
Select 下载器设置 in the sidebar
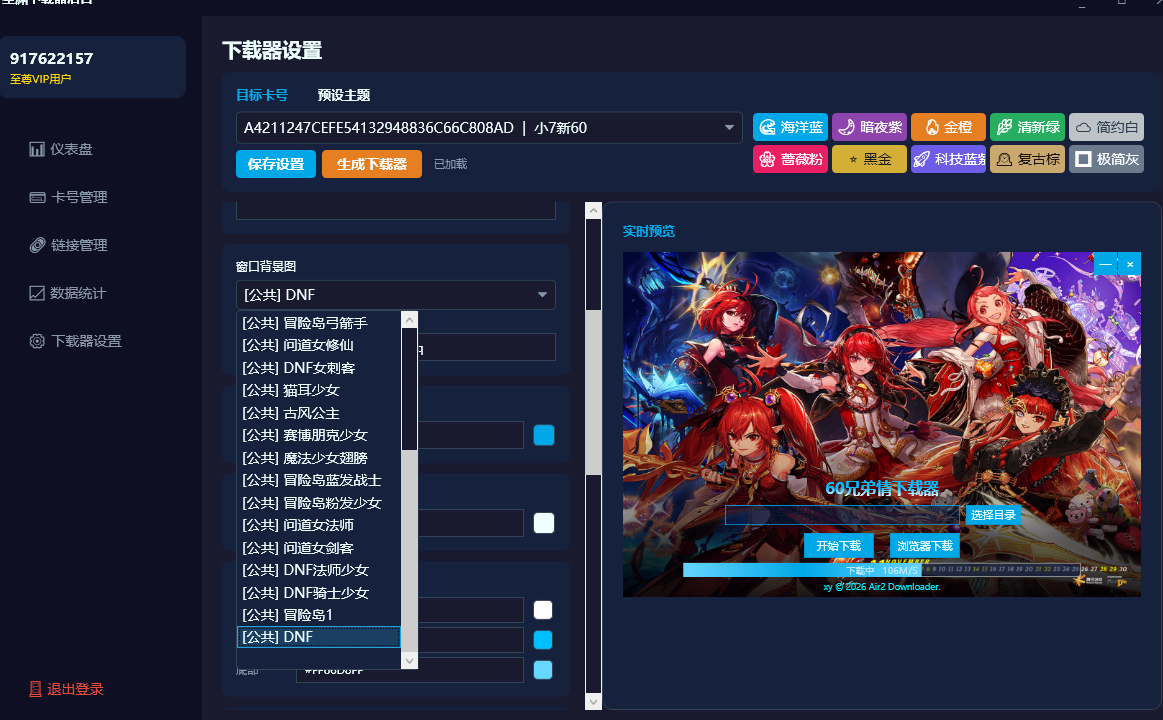[x=76, y=341]
